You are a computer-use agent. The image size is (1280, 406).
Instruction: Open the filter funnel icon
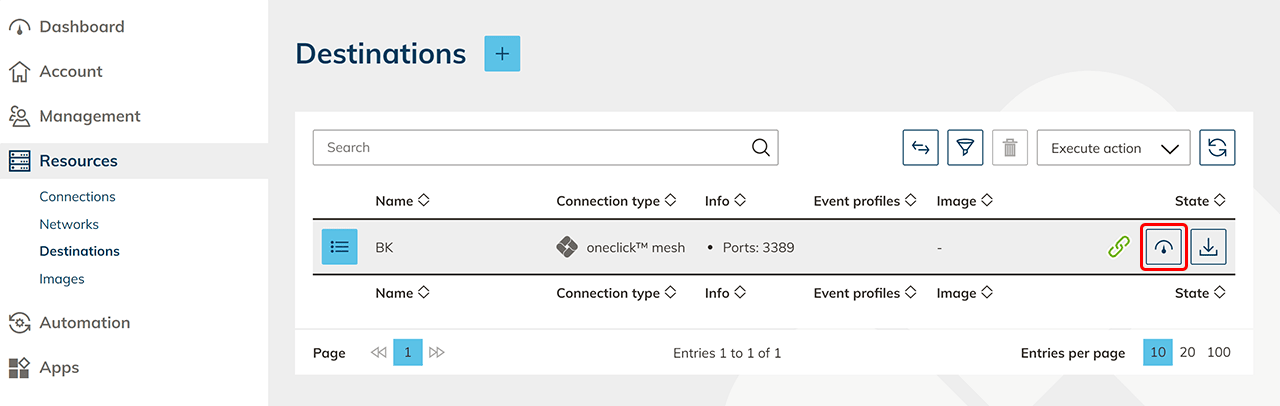[x=965, y=148]
